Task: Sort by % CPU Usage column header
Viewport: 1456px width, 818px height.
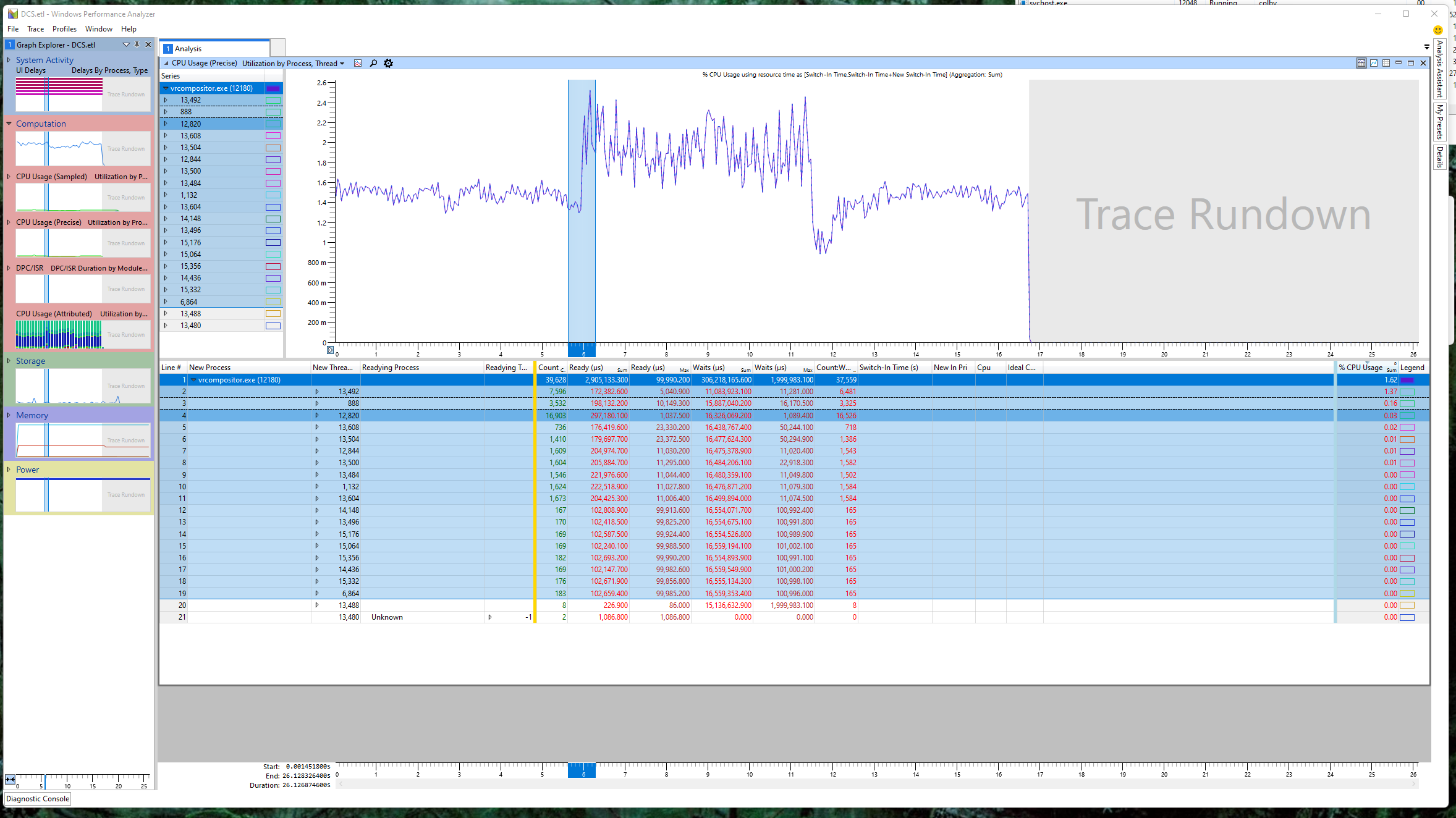Action: pos(1366,368)
